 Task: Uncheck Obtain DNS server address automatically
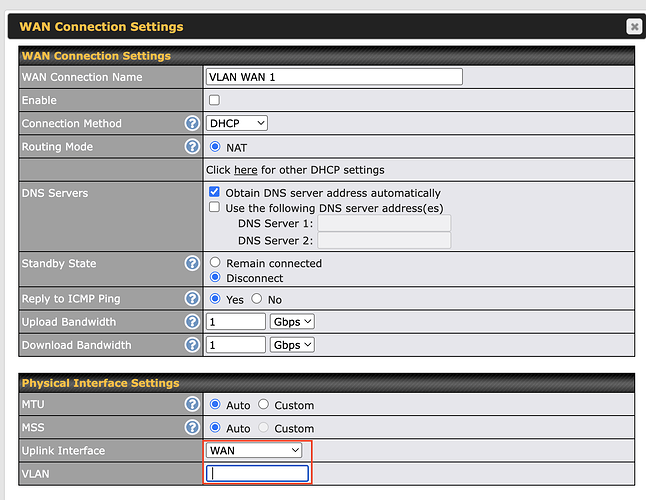click(x=214, y=192)
